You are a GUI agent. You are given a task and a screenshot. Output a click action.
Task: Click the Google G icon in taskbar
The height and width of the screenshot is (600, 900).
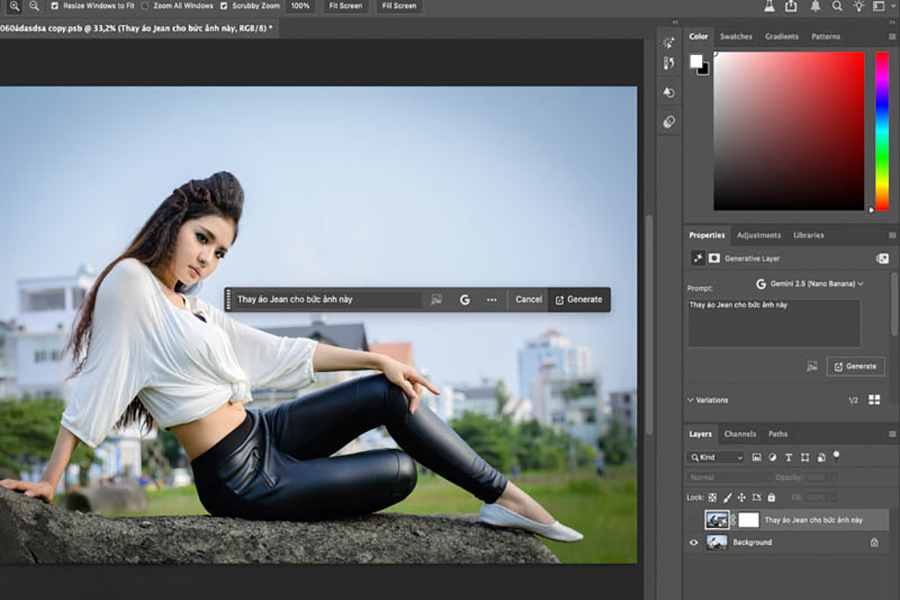(465, 299)
